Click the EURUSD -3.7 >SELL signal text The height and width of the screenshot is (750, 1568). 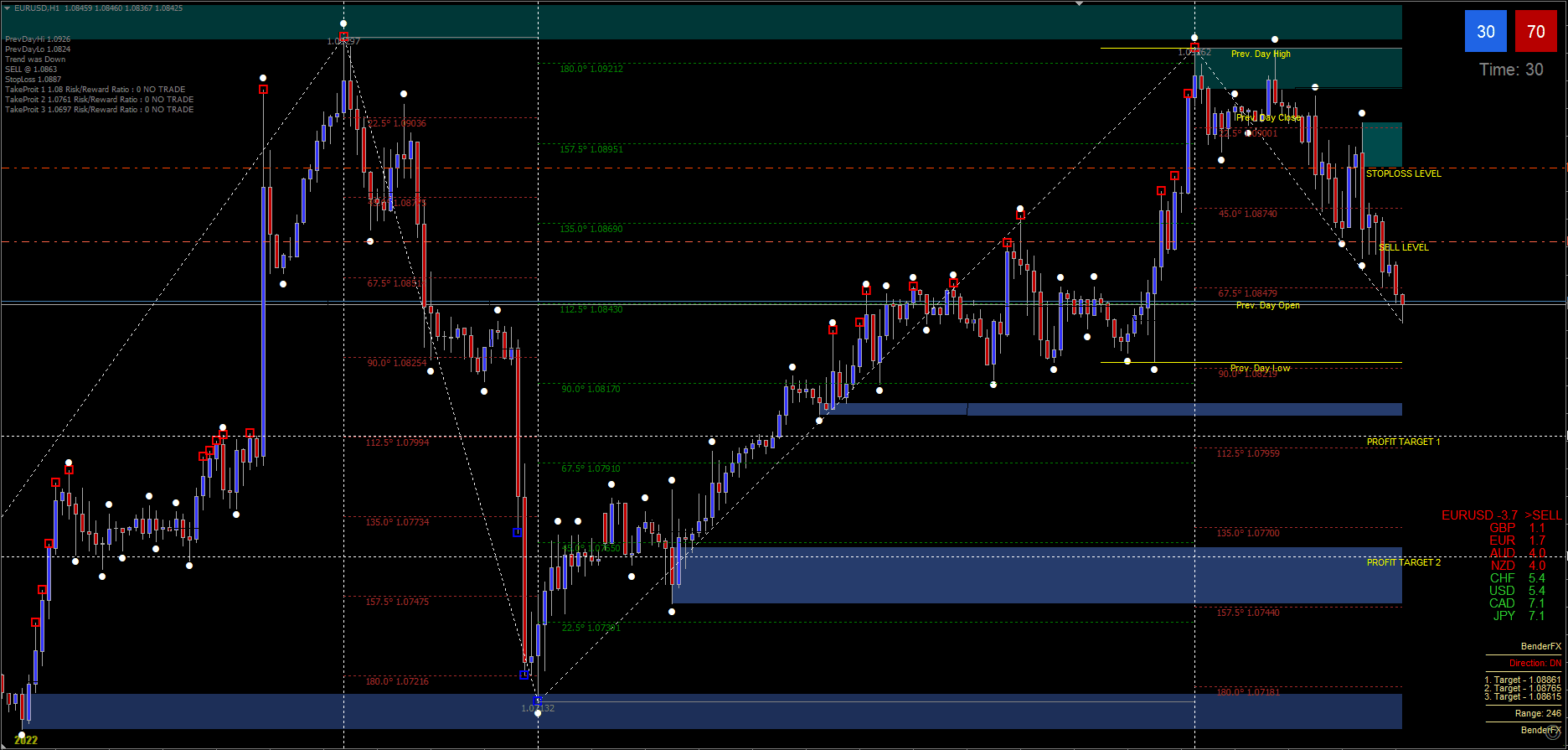1500,515
